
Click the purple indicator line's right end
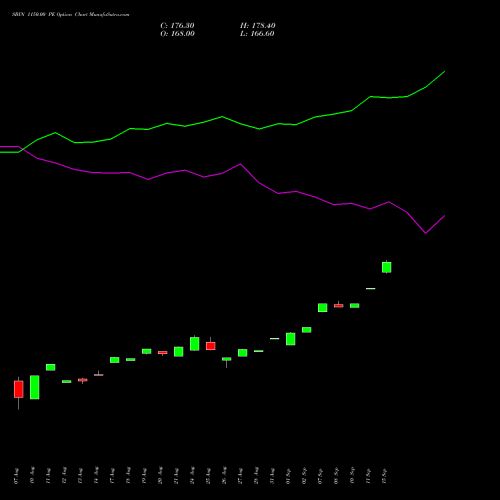444,216
